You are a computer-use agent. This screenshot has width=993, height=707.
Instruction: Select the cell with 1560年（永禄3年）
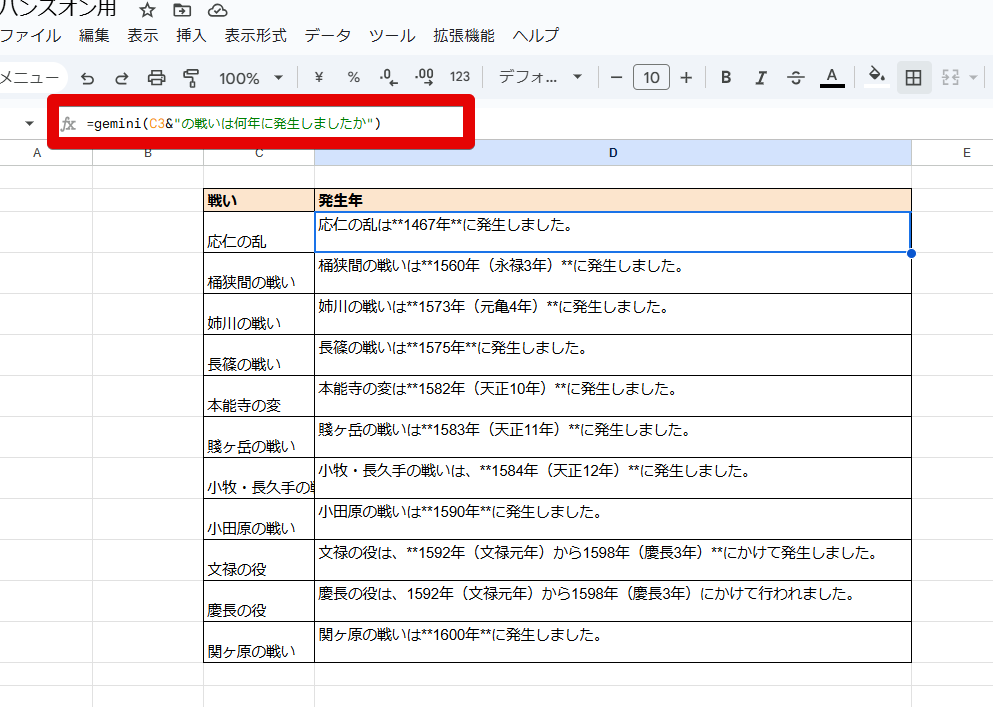pyautogui.click(x=613, y=273)
